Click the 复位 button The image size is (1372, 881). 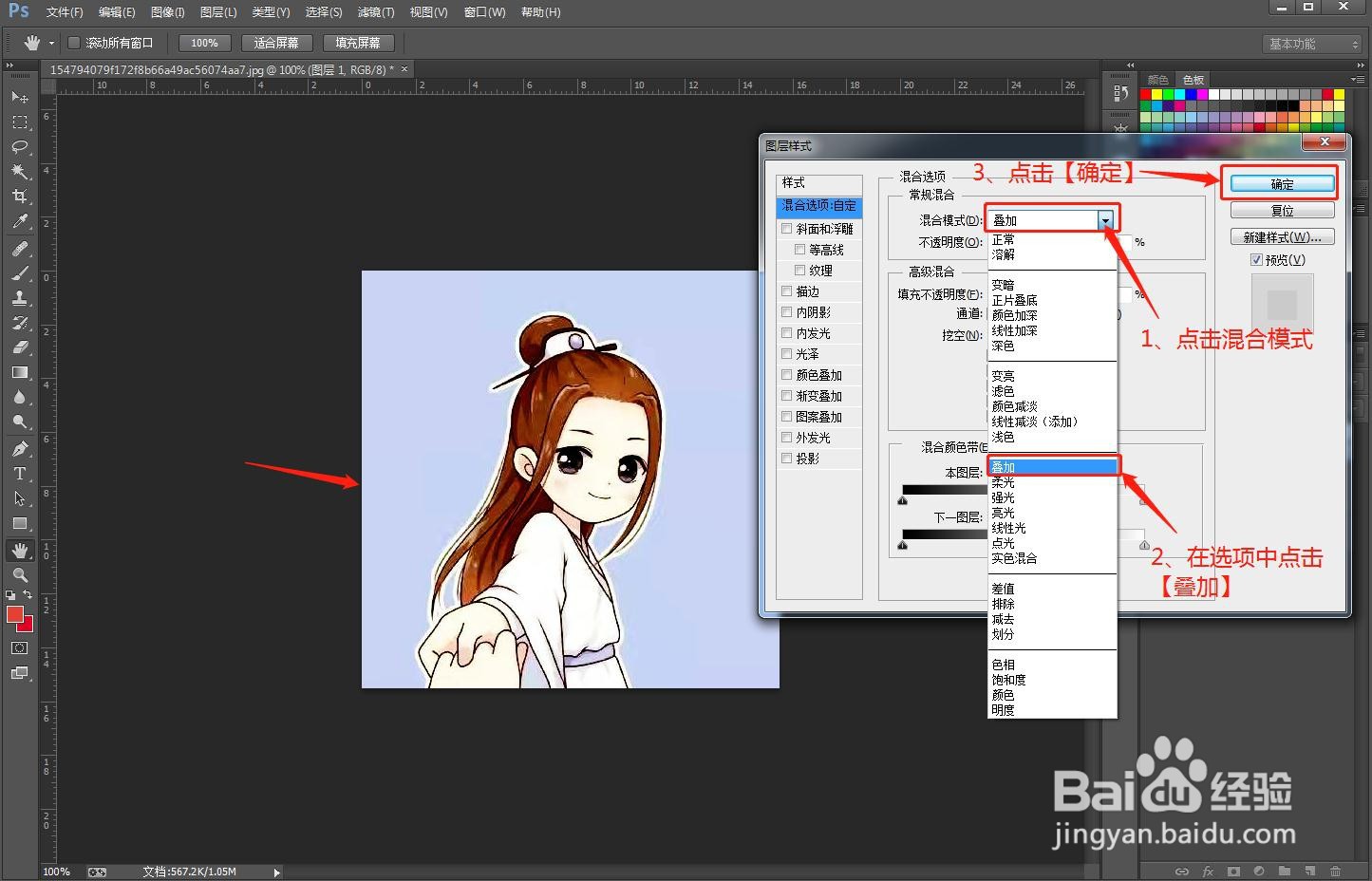tap(1282, 211)
